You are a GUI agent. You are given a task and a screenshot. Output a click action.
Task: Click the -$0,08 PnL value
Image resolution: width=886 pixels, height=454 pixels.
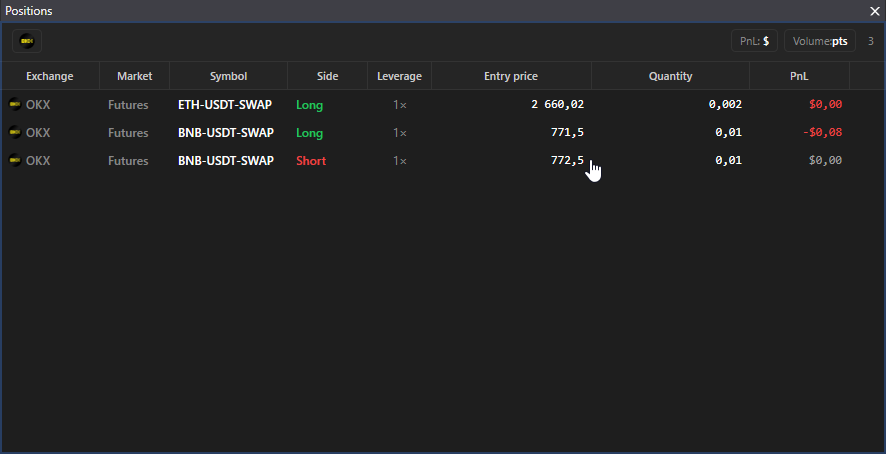pos(822,133)
